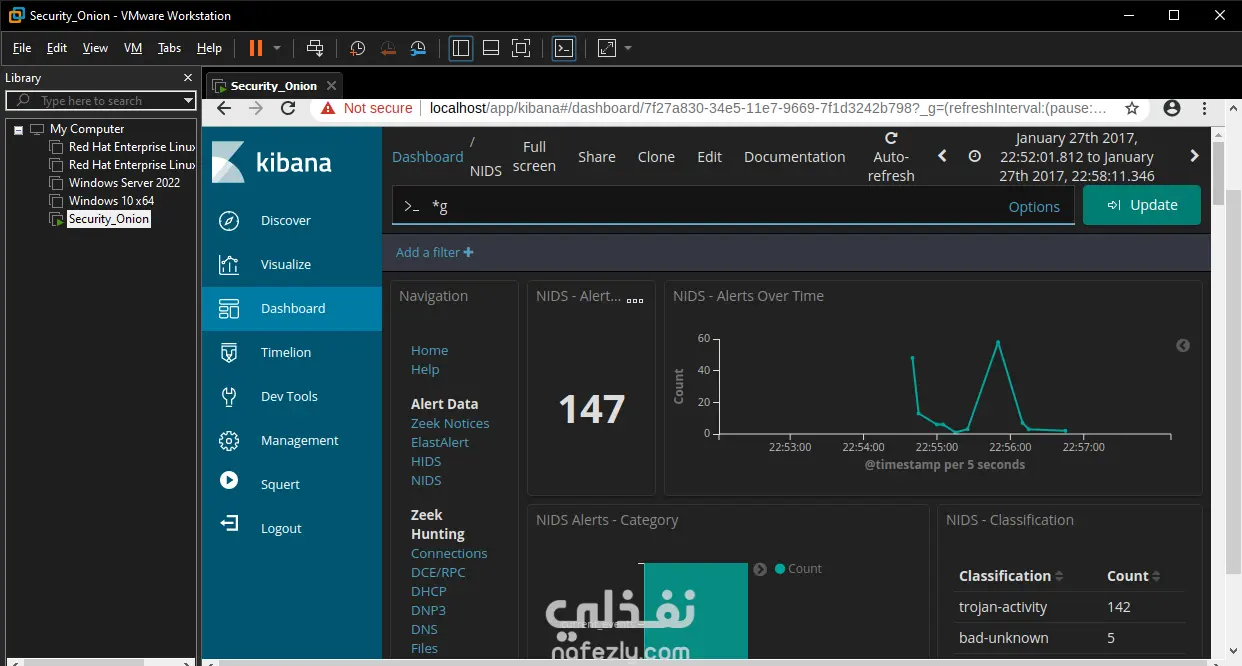
Task: Open the Tabs menu
Action: pos(170,48)
